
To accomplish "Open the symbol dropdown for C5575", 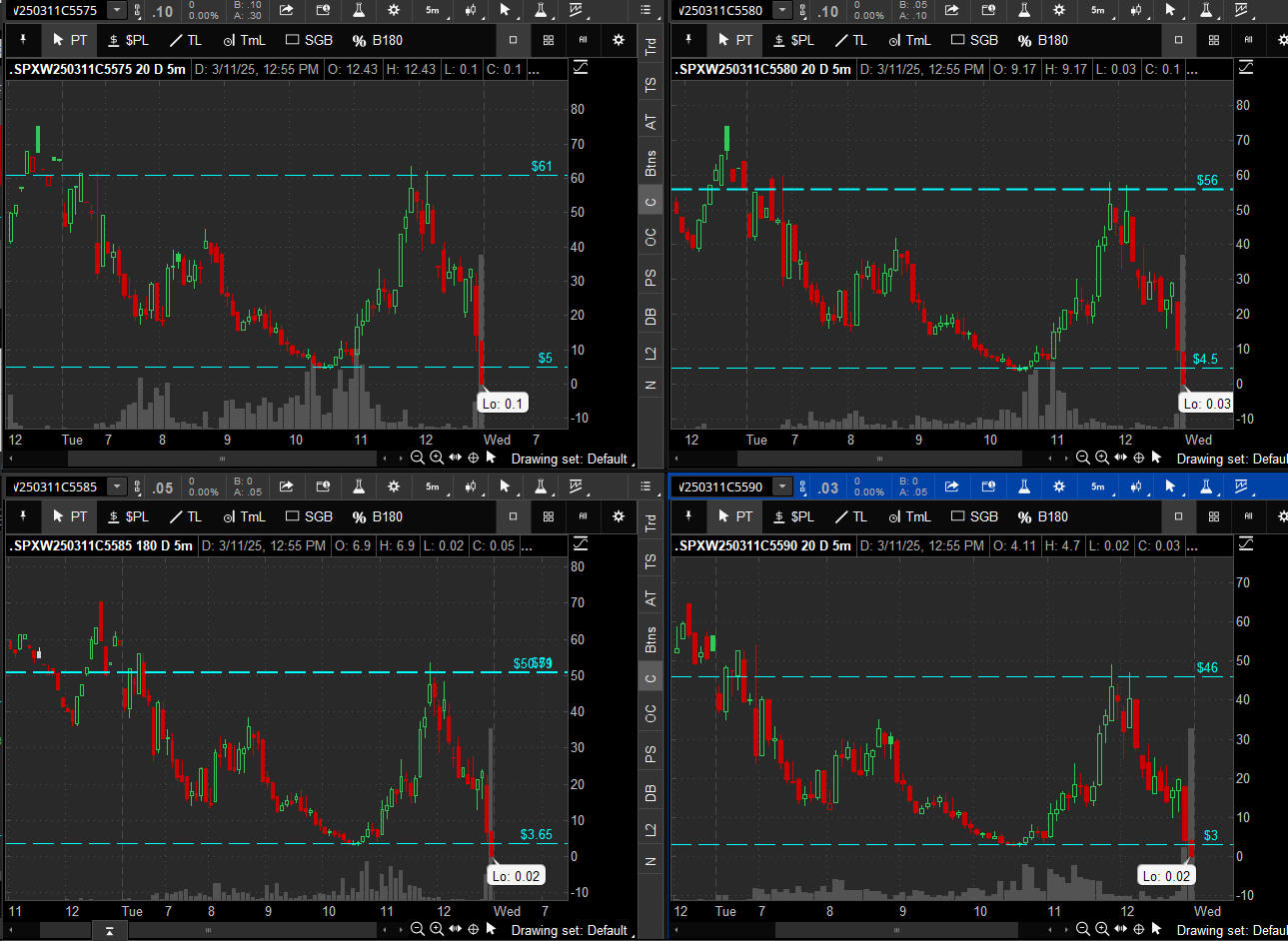I will pyautogui.click(x=116, y=11).
